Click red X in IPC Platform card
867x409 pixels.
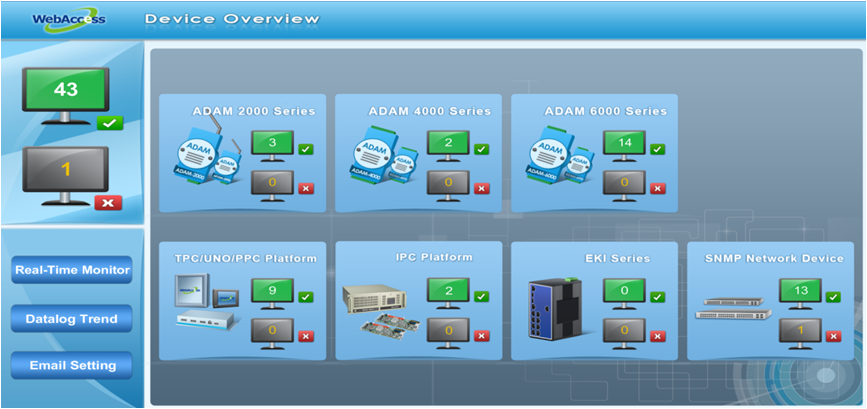click(x=482, y=337)
